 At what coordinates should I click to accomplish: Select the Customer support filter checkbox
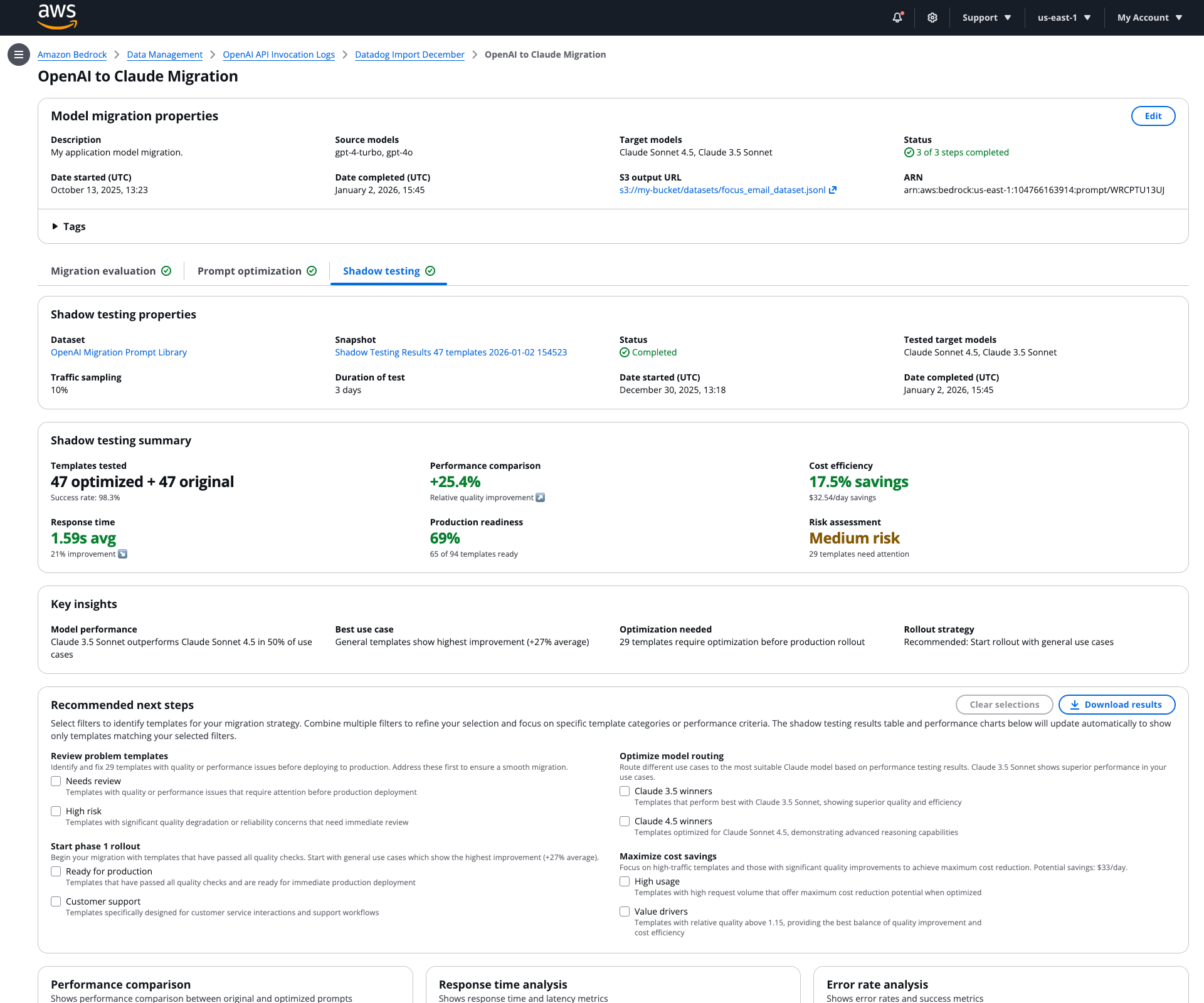click(56, 901)
